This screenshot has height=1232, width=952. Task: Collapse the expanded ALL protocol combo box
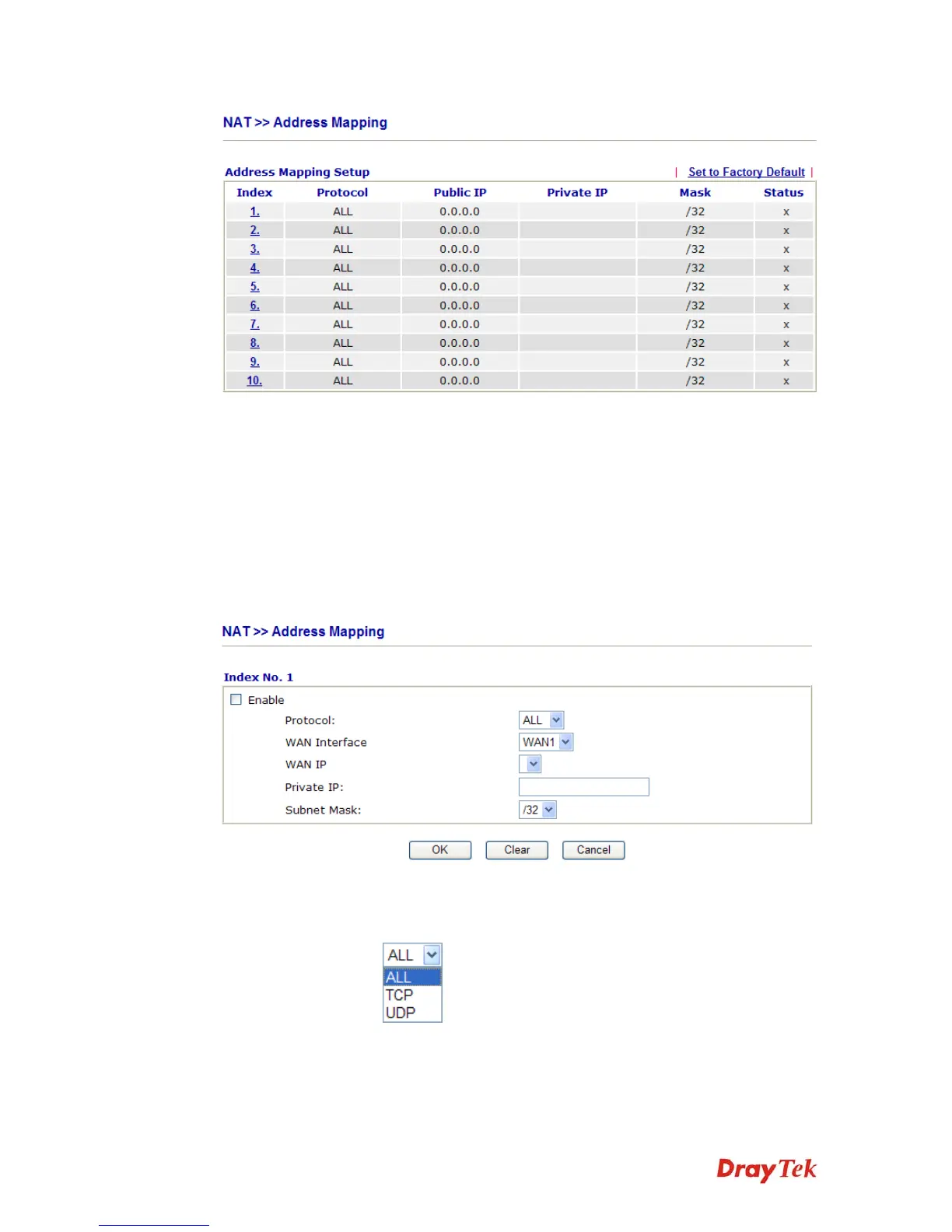(x=412, y=954)
